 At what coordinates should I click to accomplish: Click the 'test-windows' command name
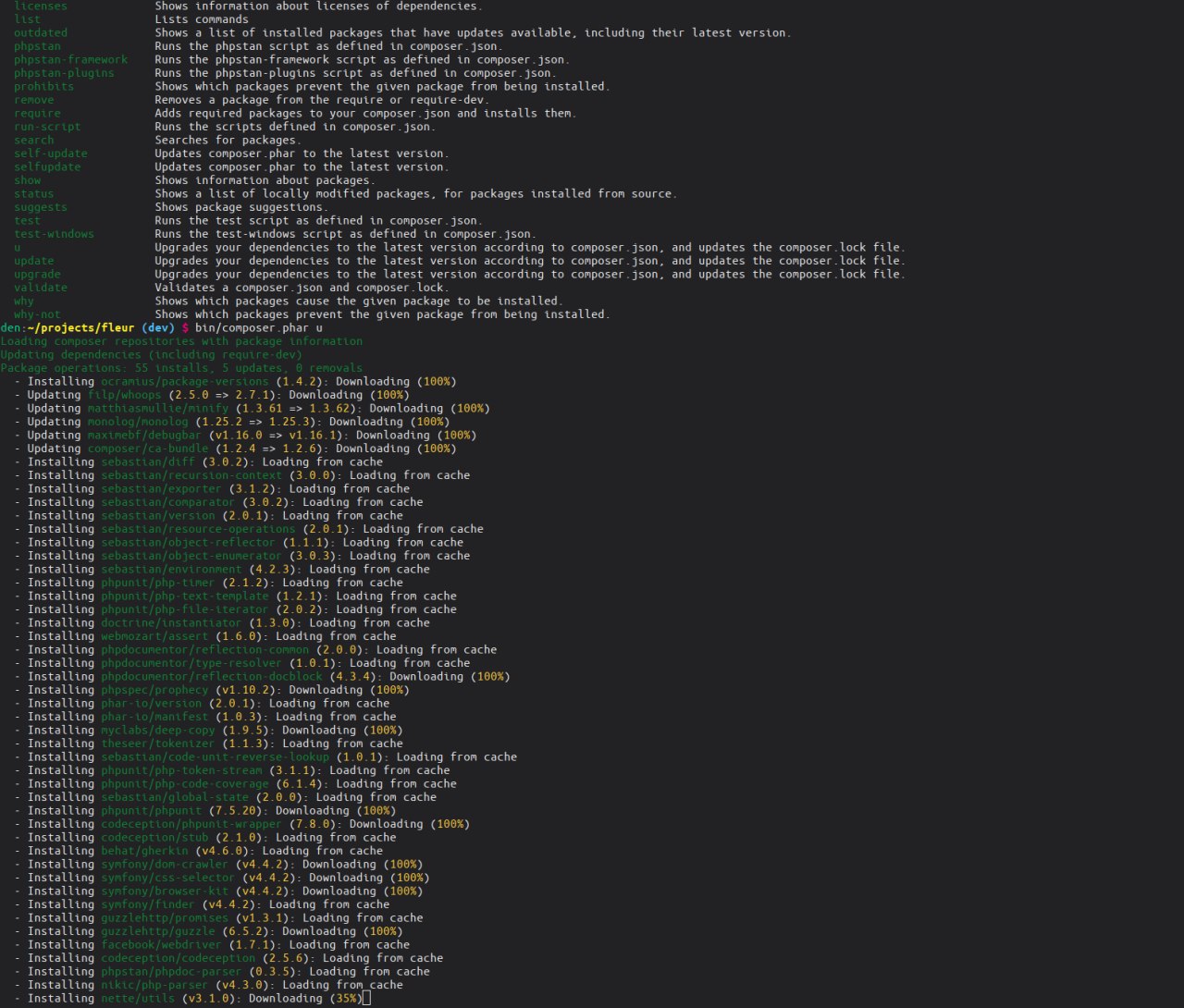(x=54, y=234)
